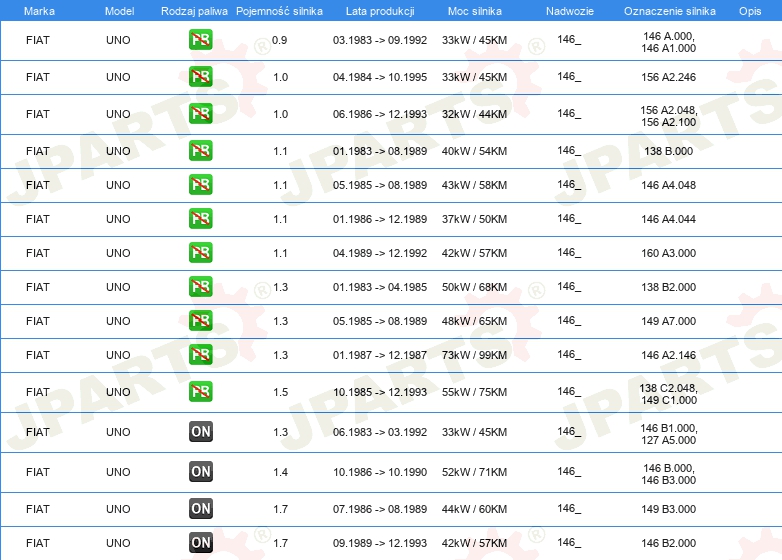Select the production years 04.1984 -> 10.1995
Screen dimensions: 782x560
pos(380,77)
